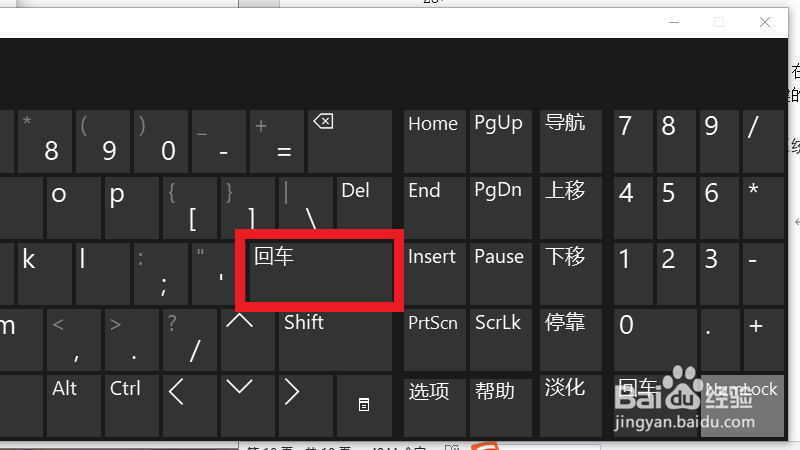Click the up arrow key
Viewport: 800px width, 450px height.
240,338
